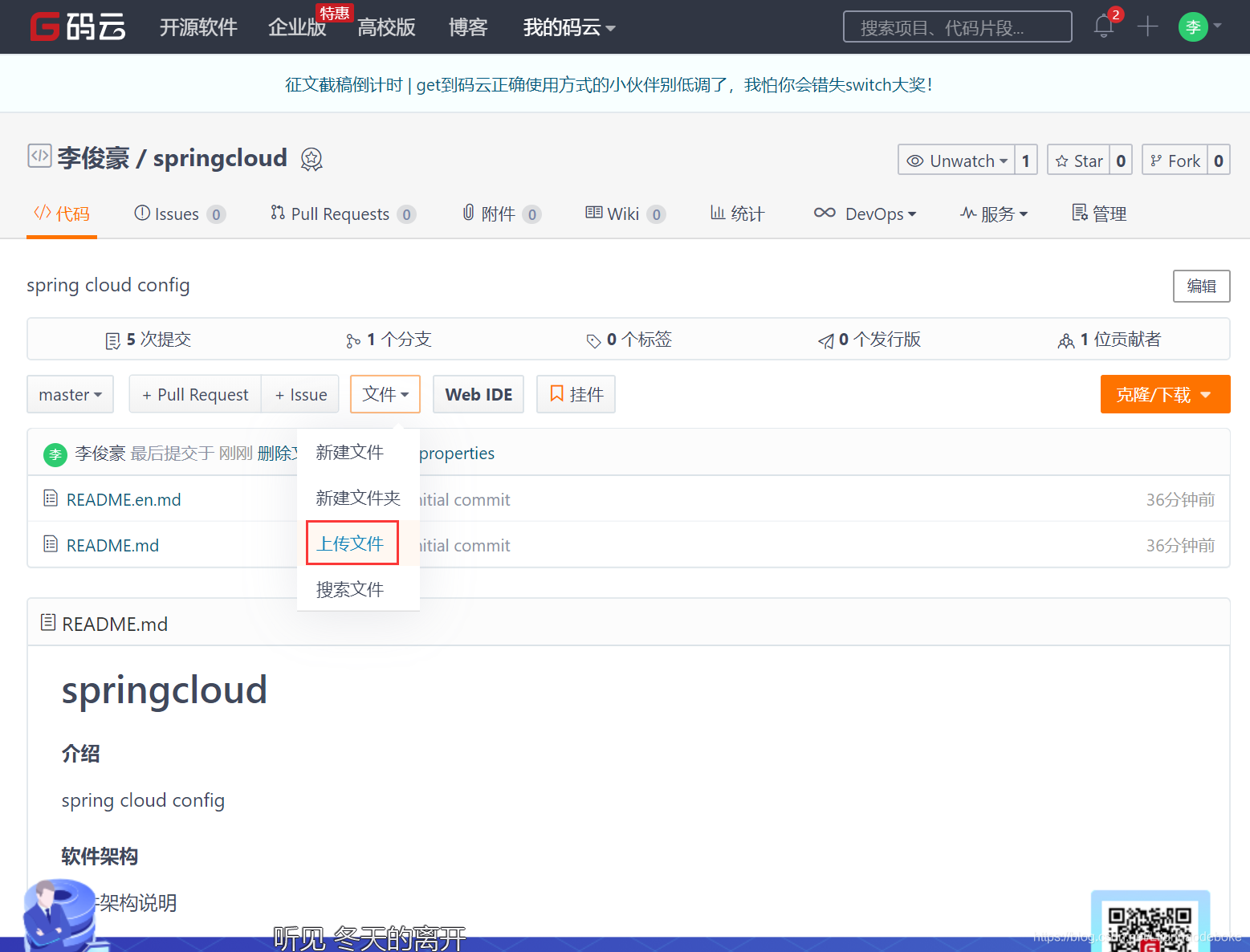The width and height of the screenshot is (1250, 952).
Task: Click the README.en.md file icon
Action: (x=51, y=498)
